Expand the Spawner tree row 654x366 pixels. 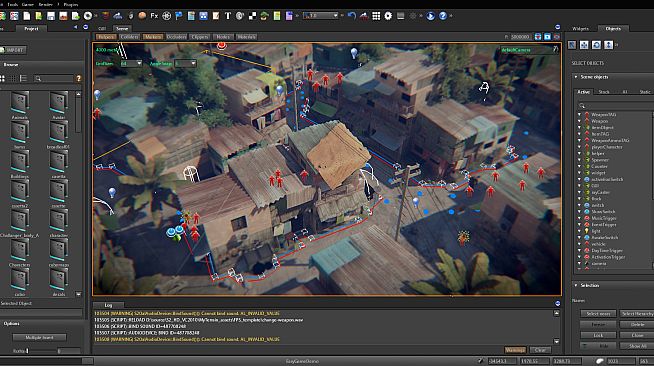pyautogui.click(x=579, y=160)
